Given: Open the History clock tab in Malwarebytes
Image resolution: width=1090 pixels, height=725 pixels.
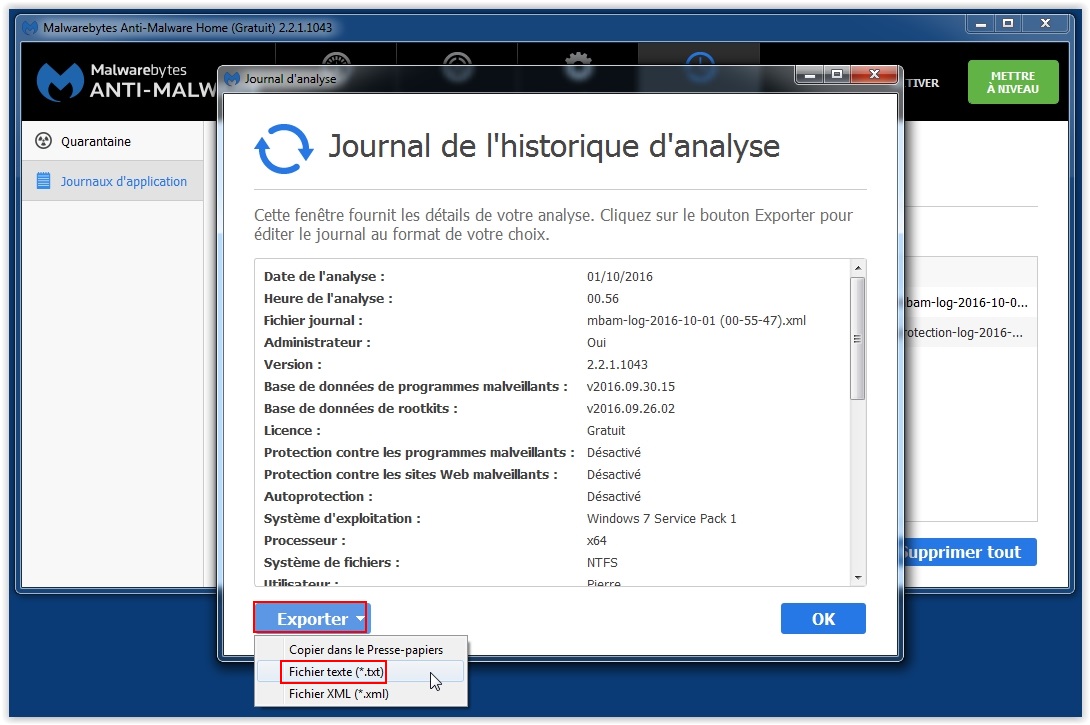Looking at the screenshot, I should click(699, 65).
